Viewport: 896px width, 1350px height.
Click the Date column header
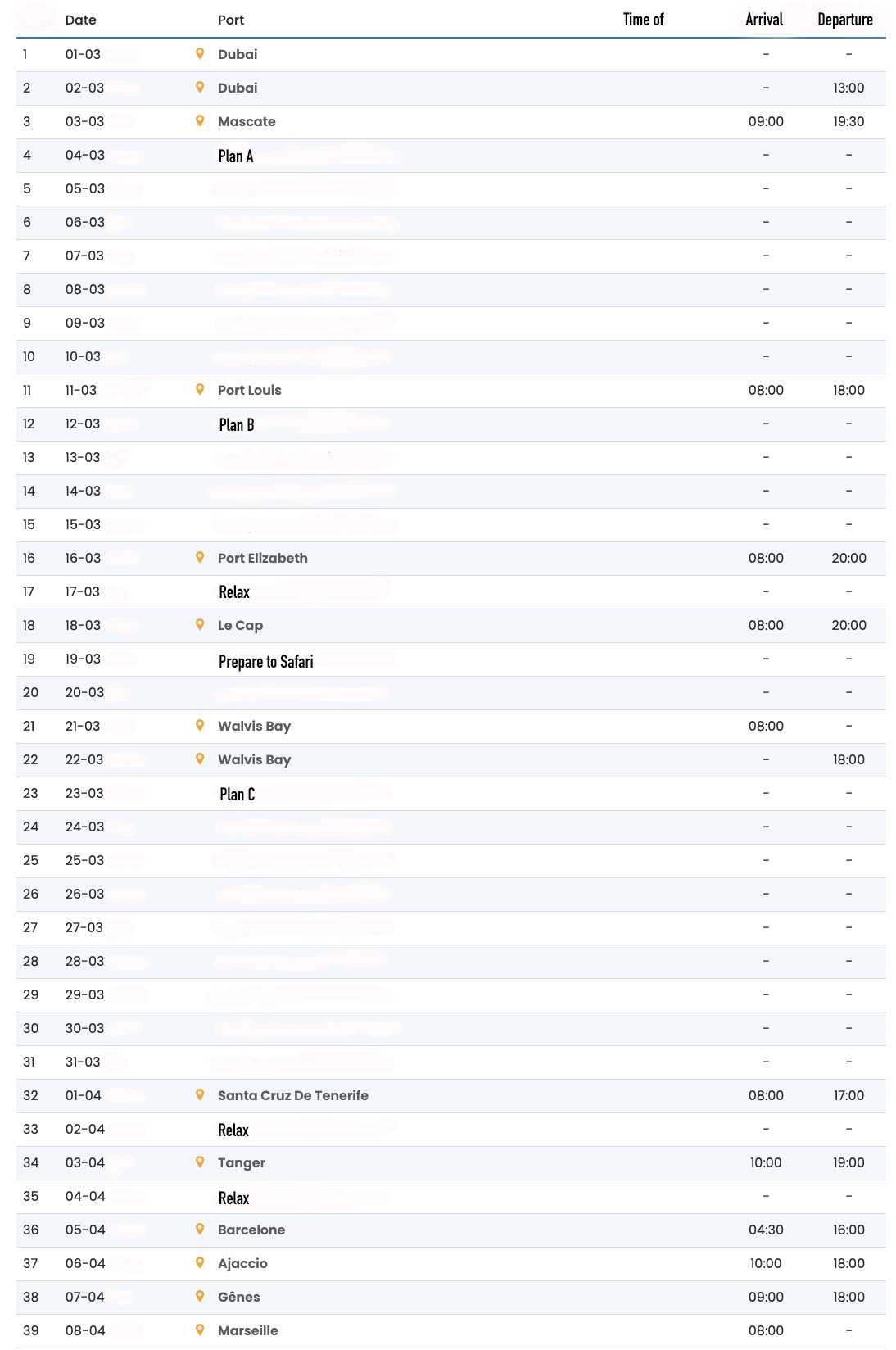click(x=80, y=20)
